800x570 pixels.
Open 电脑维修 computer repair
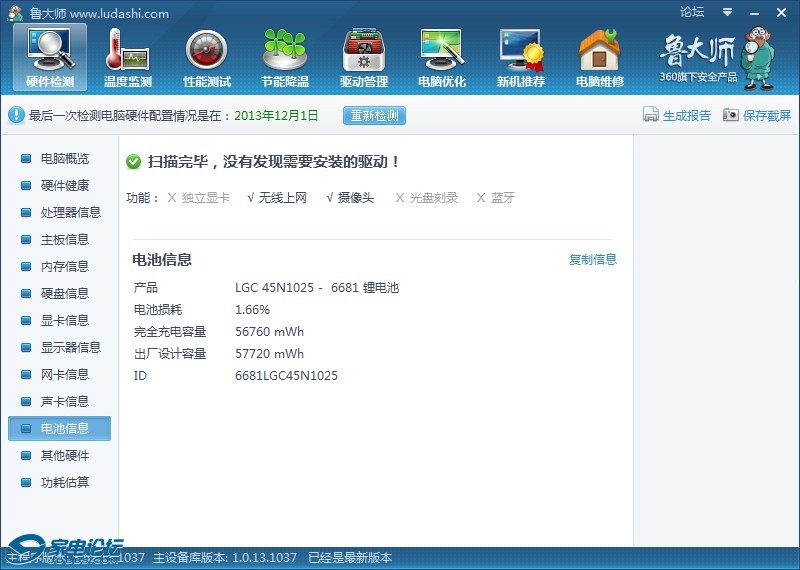pos(599,58)
